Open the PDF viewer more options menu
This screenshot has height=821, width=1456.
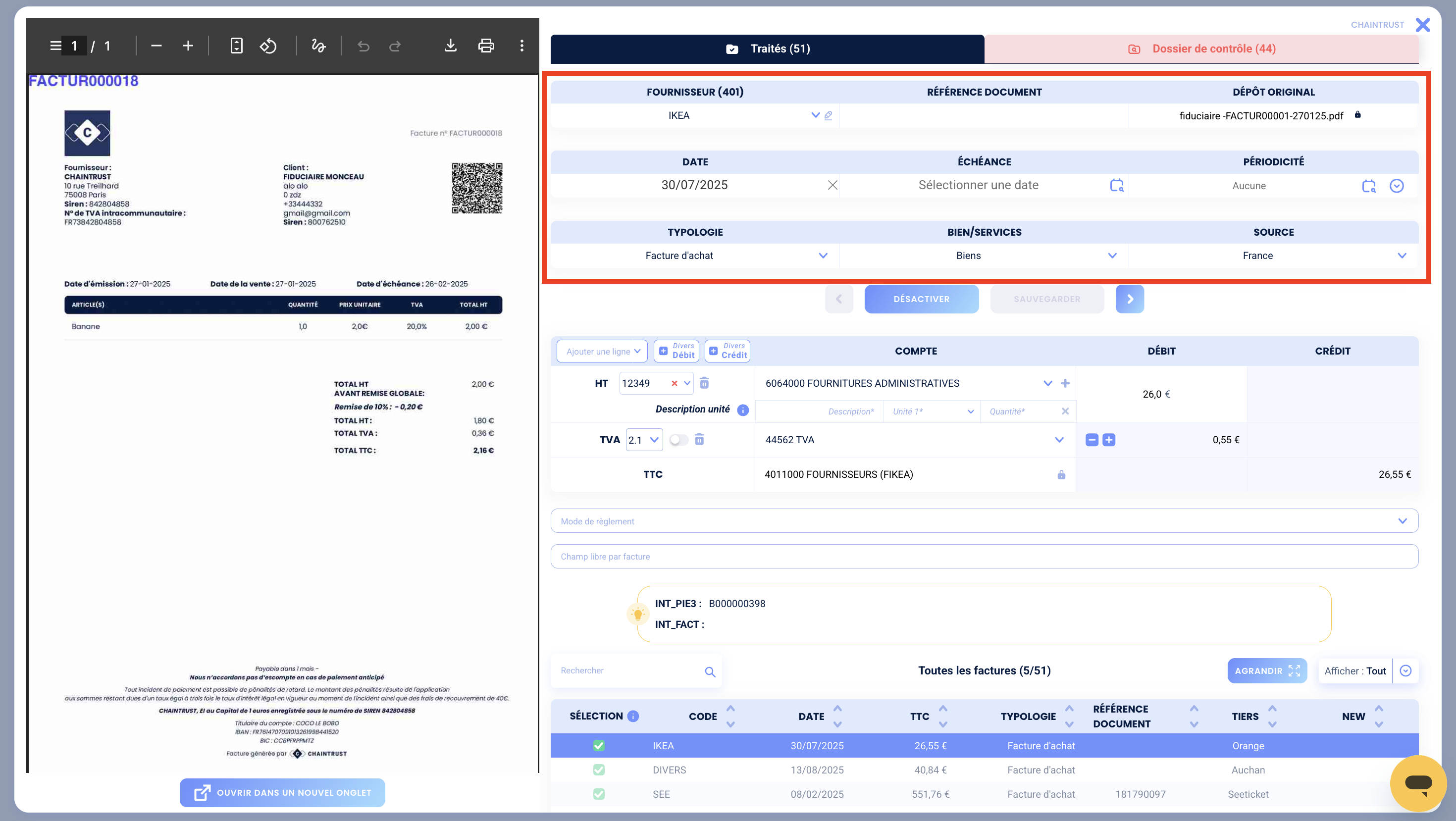point(521,46)
